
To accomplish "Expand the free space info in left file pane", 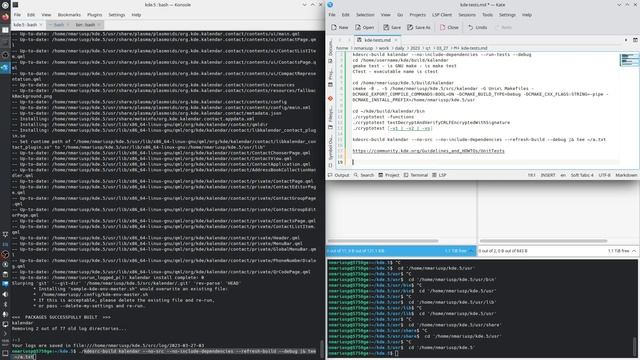I will coord(471,251).
